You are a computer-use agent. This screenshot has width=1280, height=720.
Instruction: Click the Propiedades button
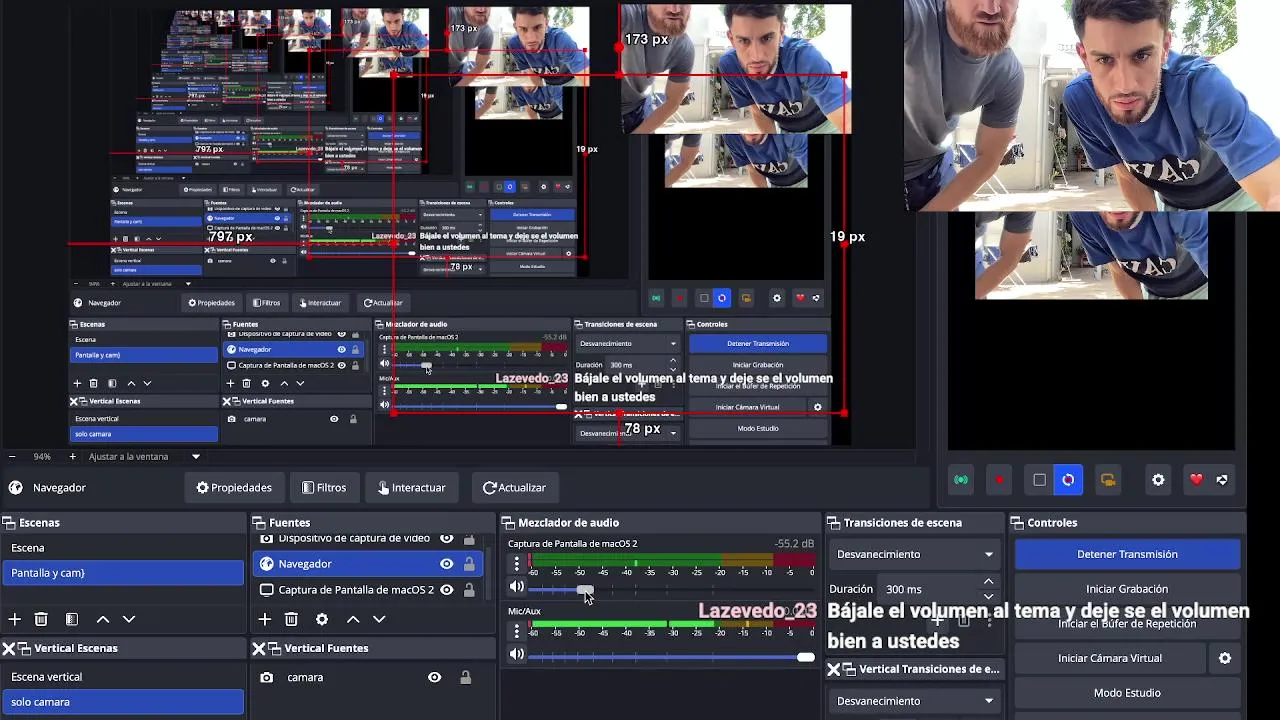coord(234,488)
